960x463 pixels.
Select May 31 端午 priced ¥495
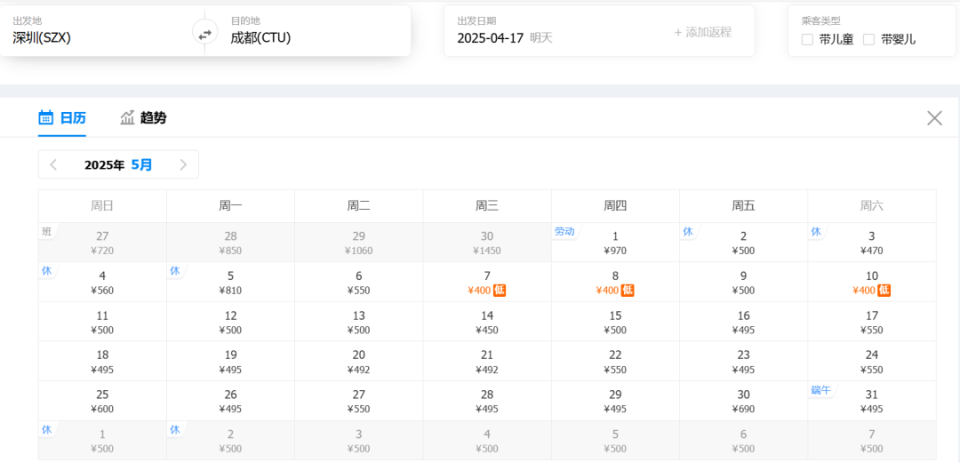coord(872,401)
